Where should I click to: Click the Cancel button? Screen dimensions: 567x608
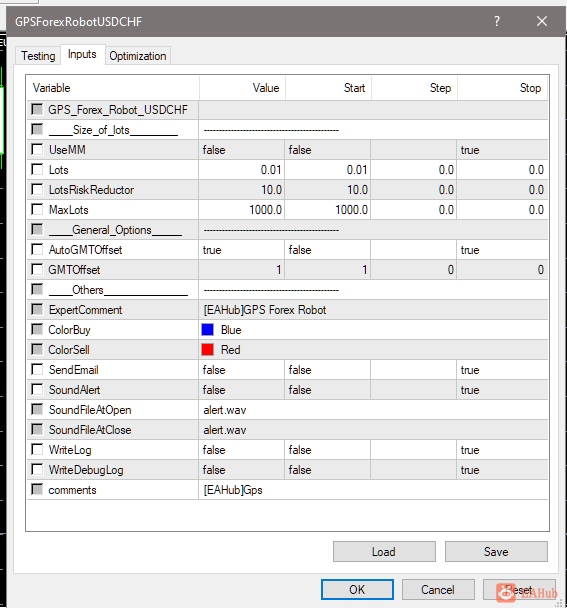tap(438, 589)
